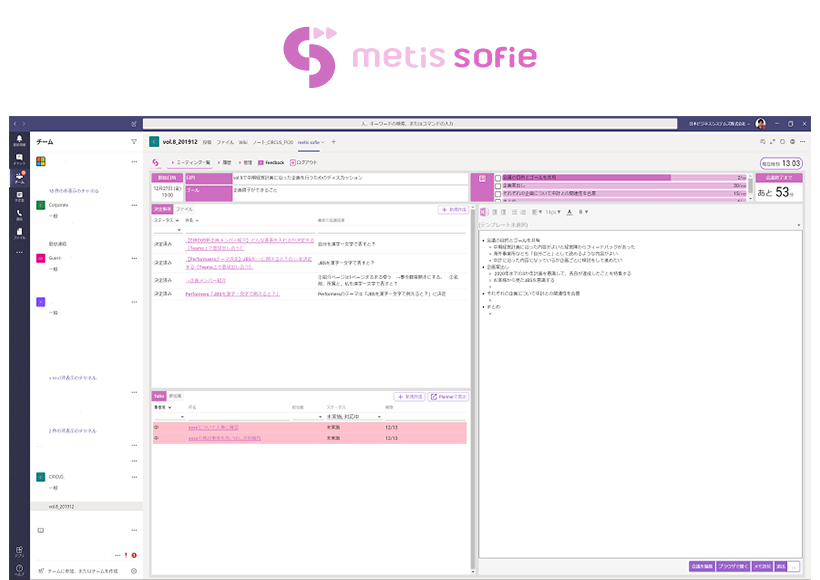The height and width of the screenshot is (580, 820).
Task: Open the Calls phone icon in sidebar
Action: point(19,215)
